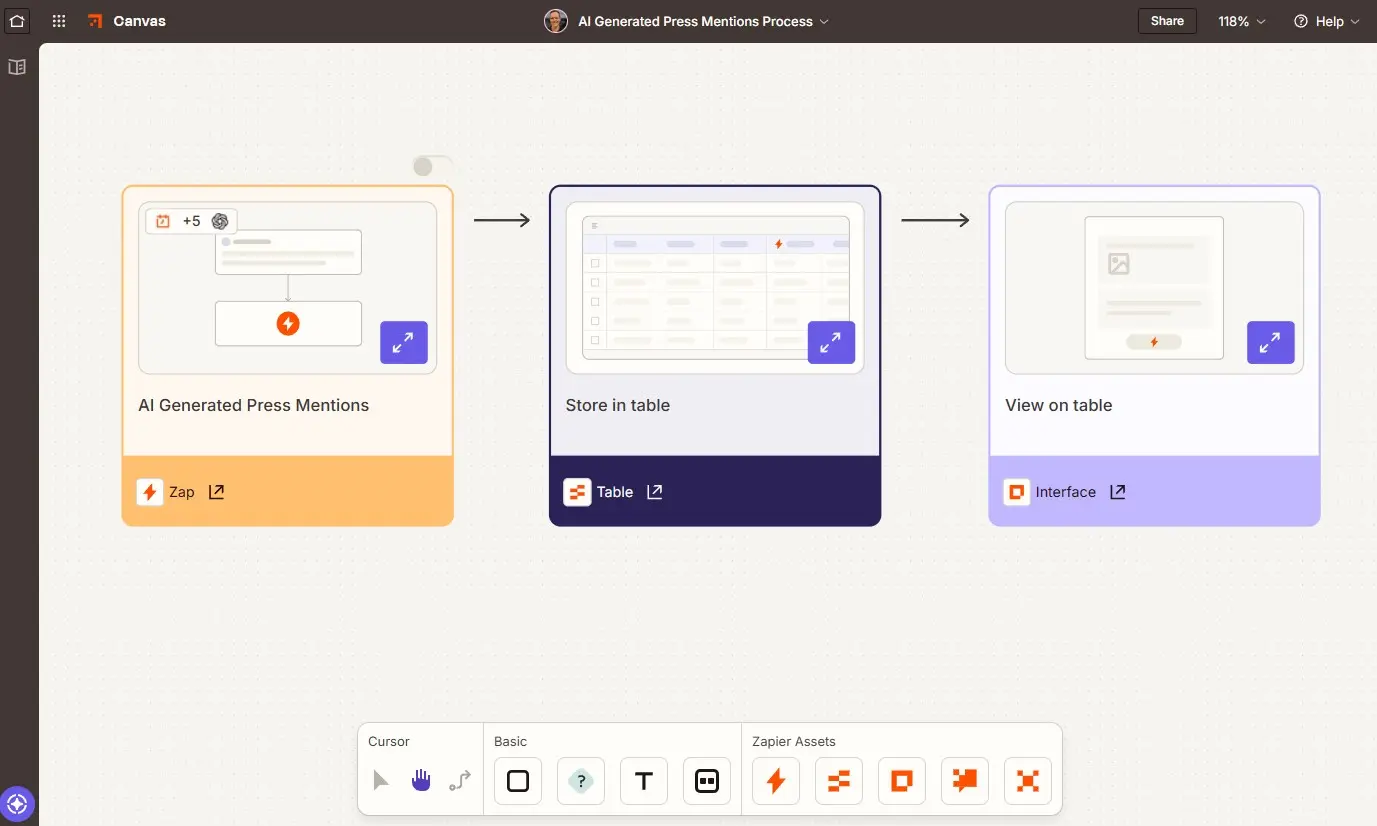Image resolution: width=1377 pixels, height=826 pixels.
Task: Click the Table icon in dark card footer
Action: tap(577, 492)
